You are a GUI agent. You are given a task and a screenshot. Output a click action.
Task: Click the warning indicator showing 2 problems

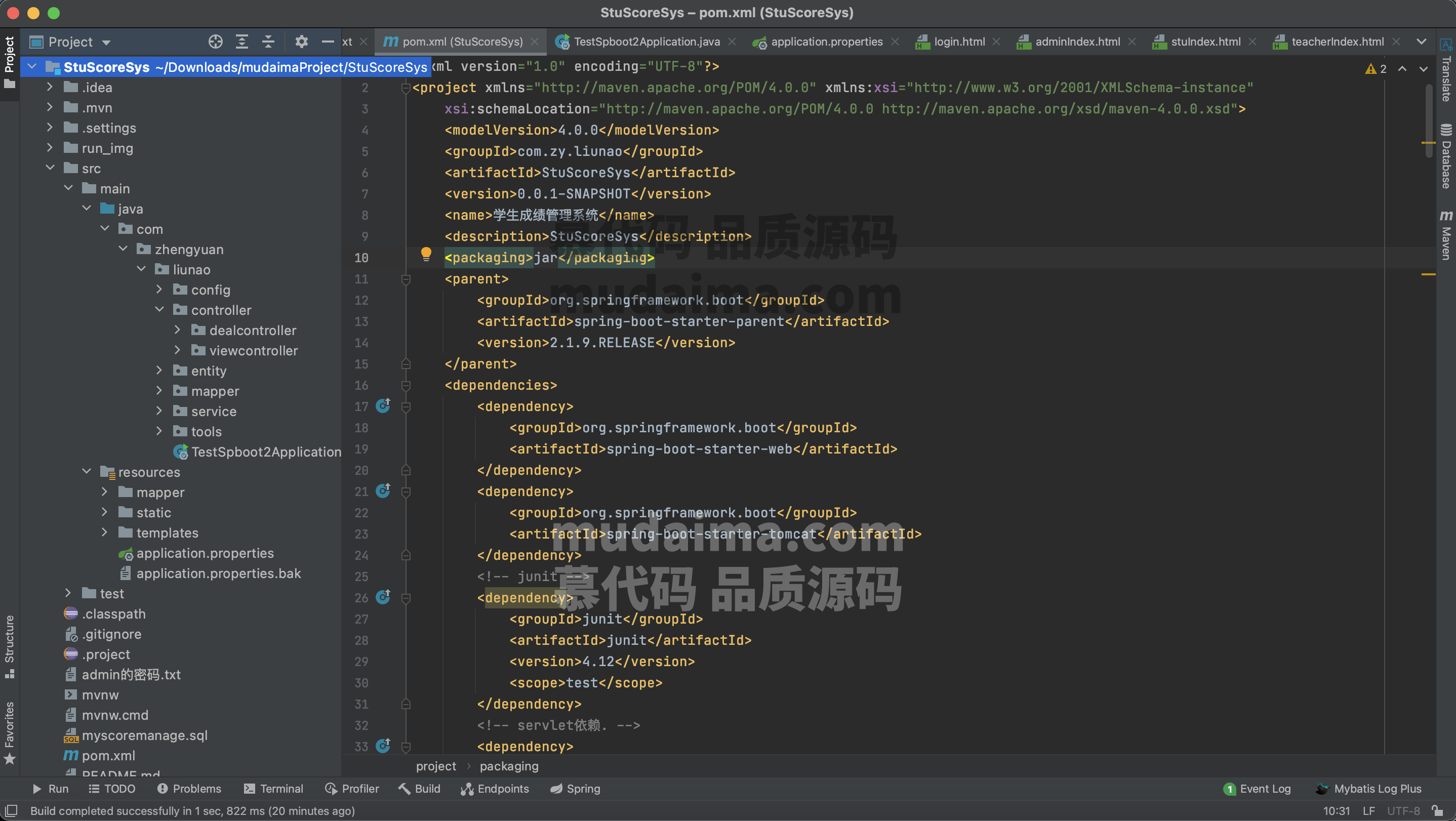click(x=1376, y=69)
